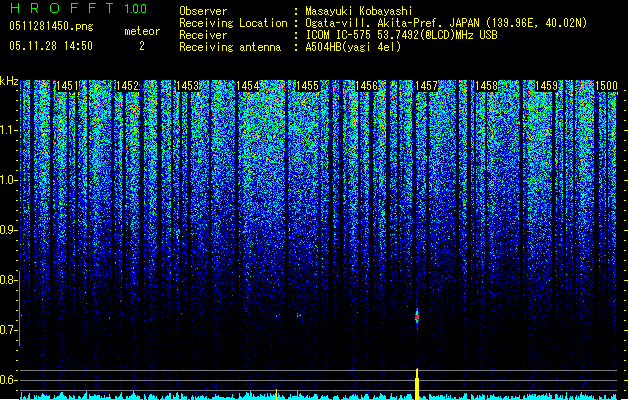Select the file name 0511281450.png
Viewport: 629px width, 400px height.
(51, 27)
